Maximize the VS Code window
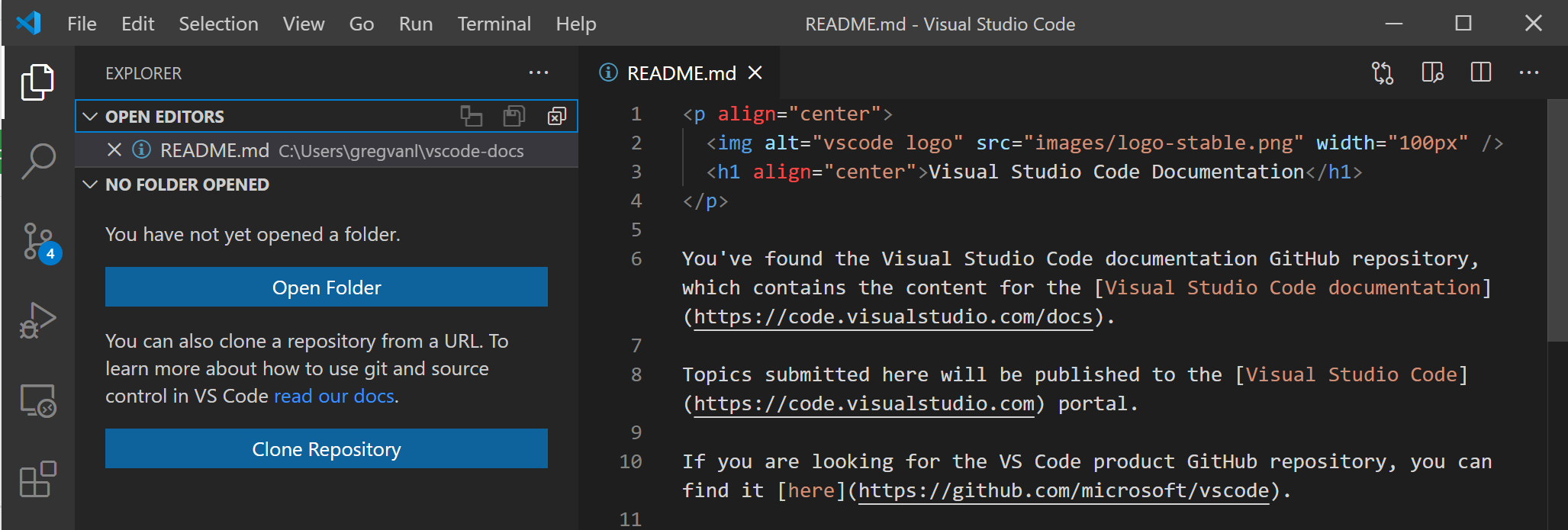This screenshot has height=530, width=1568. point(1463,24)
